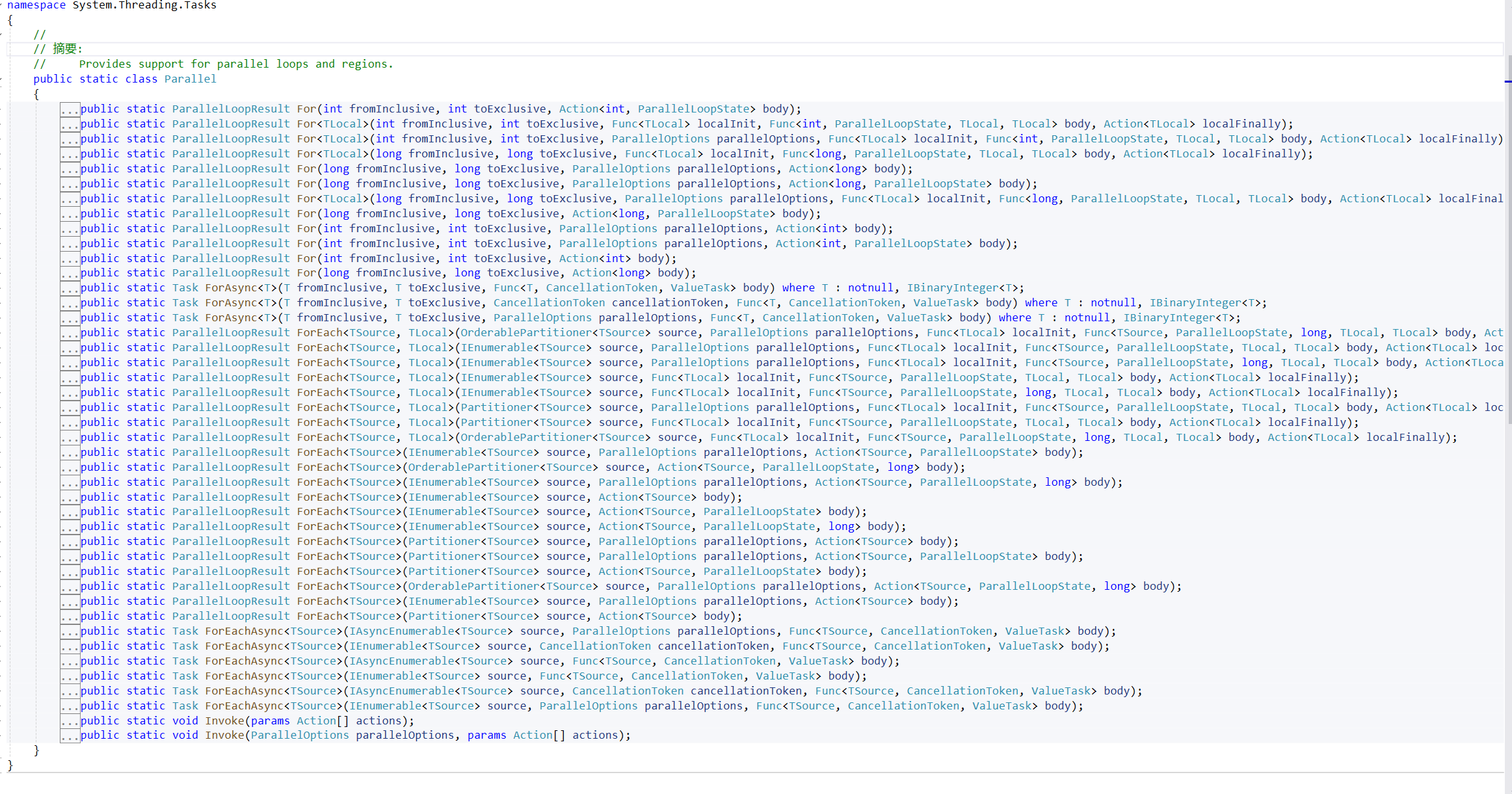Expand region before ForEachAsync(IAsyncEnumerable source, Func<TSource, ...> body)
Image resolution: width=1512 pixels, height=794 pixels.
pos(70,661)
